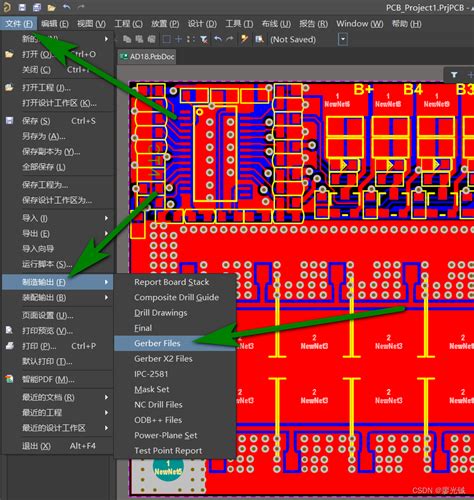The height and width of the screenshot is (500, 474).
Task: Expand the 最近的设计工作区 submenu arrow
Action: (x=106, y=428)
